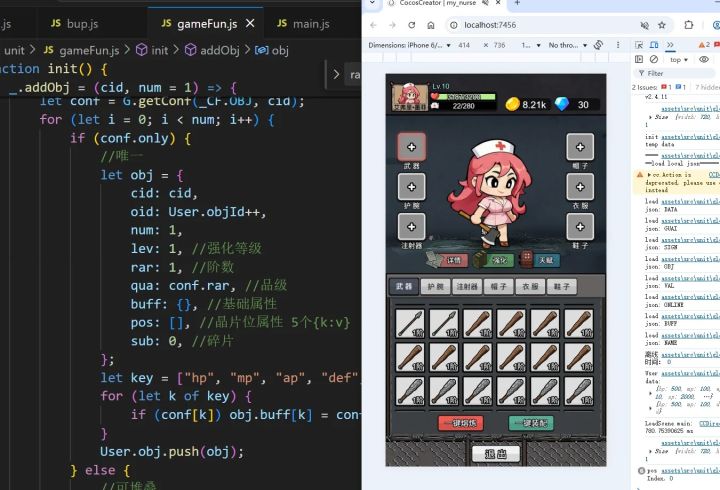Image resolution: width=720 pixels, height=490 pixels.
Task: Click the 帽子 hat equip slot plus
Action: [x=580, y=147]
